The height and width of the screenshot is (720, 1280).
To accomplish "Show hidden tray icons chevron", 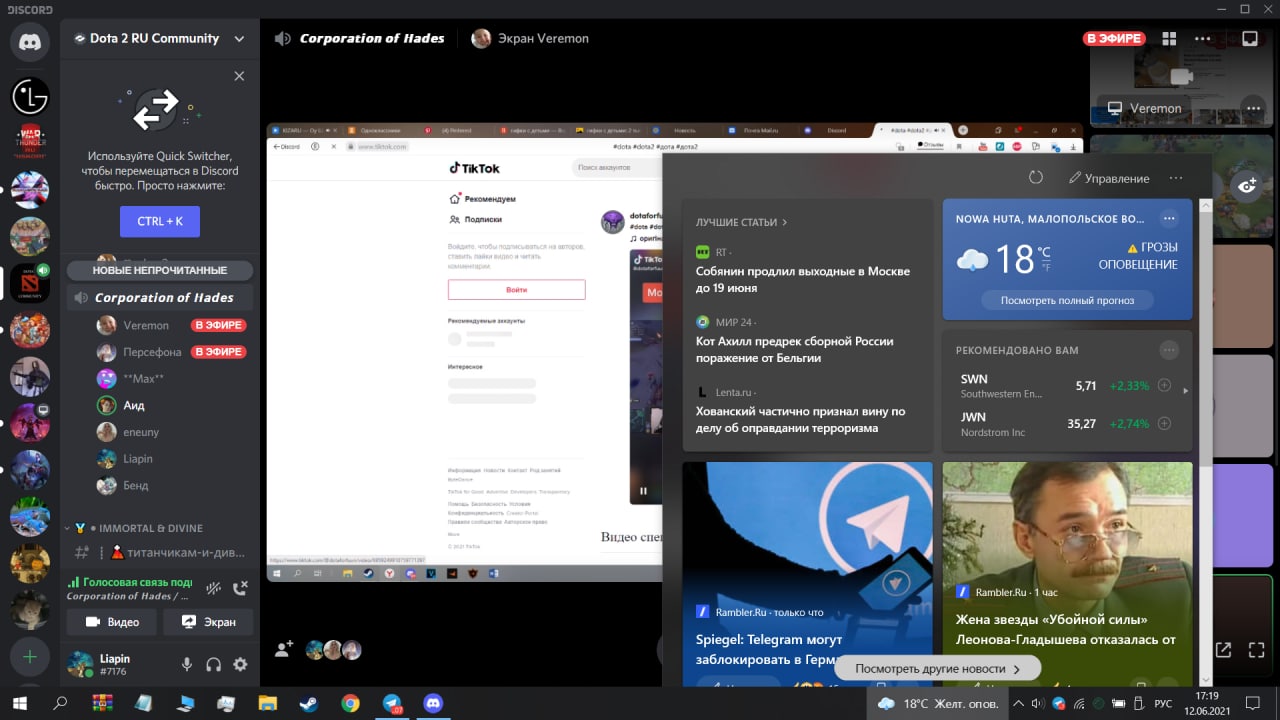I will (x=1016, y=703).
